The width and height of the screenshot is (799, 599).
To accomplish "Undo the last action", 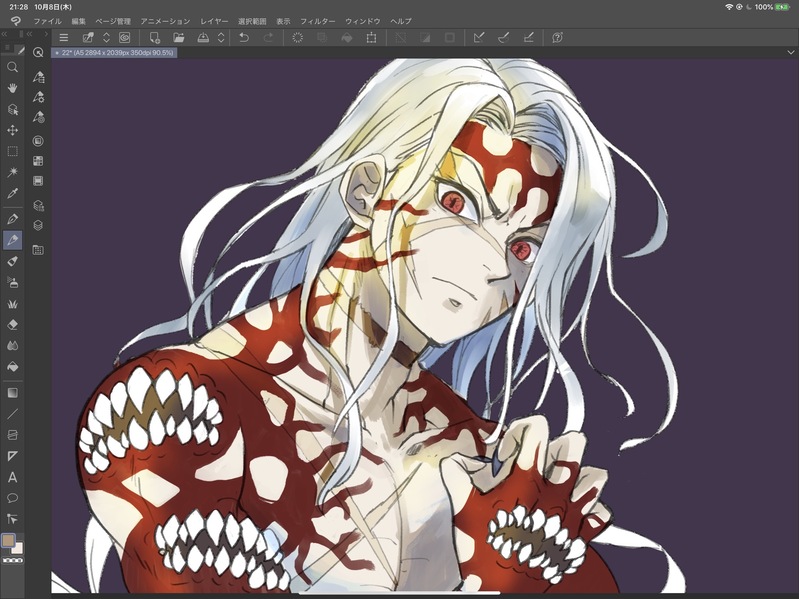I will tap(244, 38).
